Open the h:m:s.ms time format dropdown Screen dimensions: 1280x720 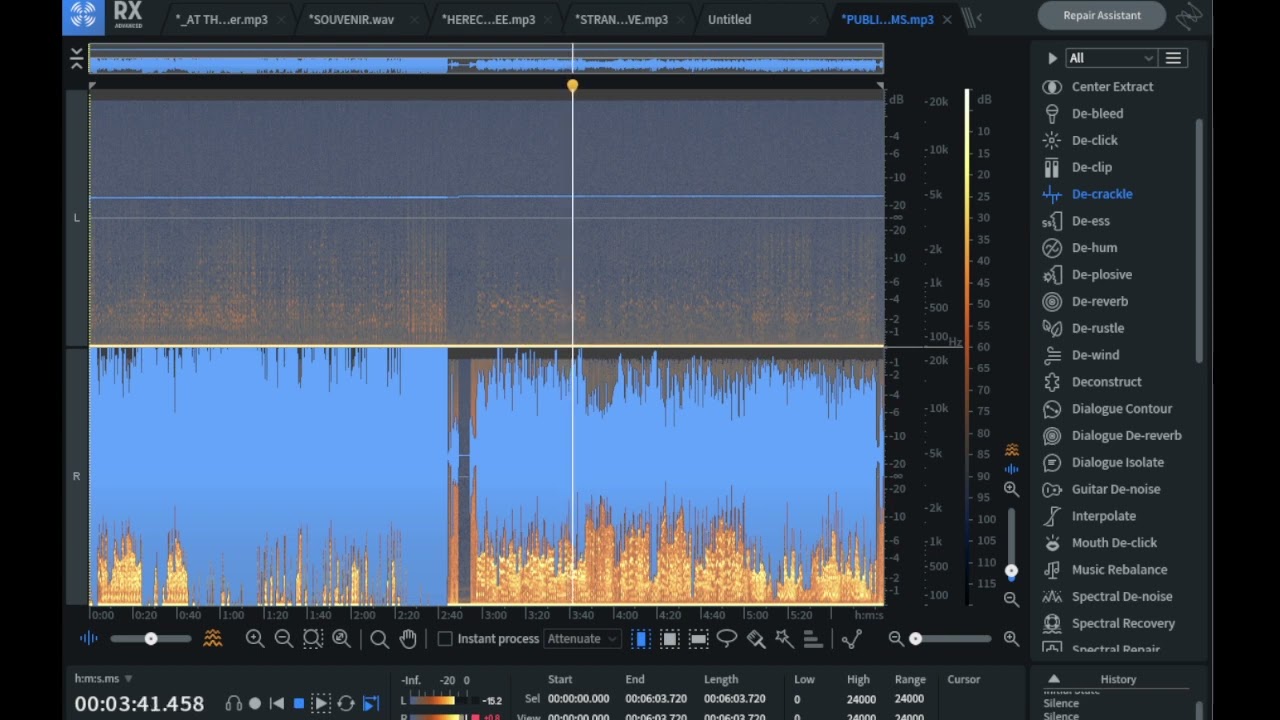coord(103,679)
